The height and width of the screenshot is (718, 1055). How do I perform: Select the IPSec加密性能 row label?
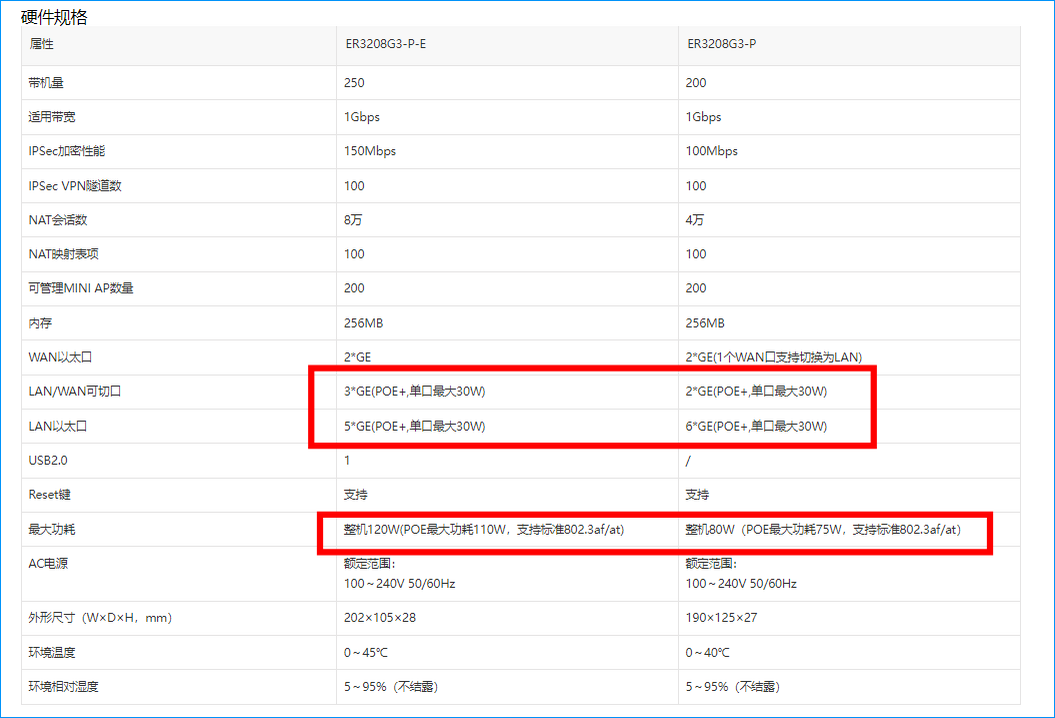pos(67,151)
